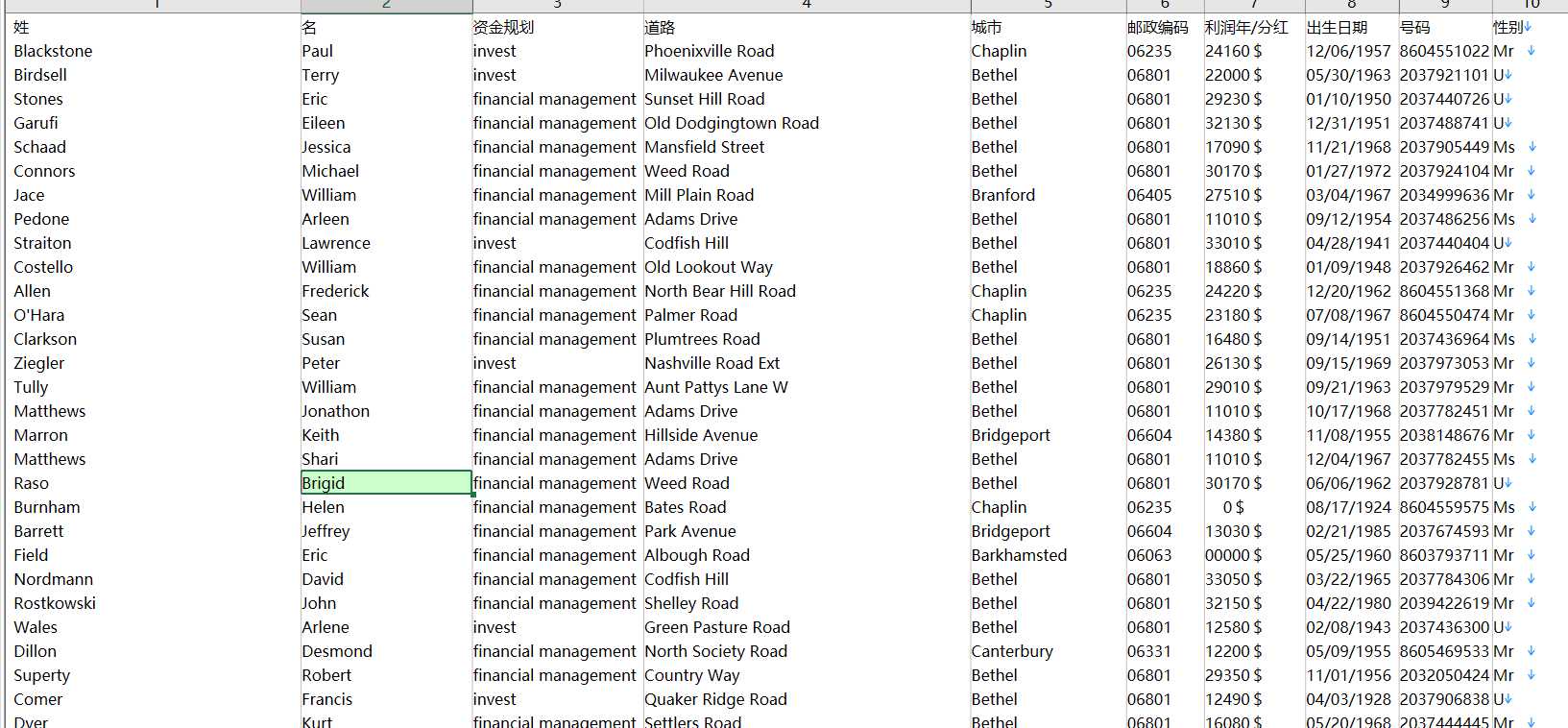Select the 00000 $ profit cell
Screen dimensions: 1568x728
1254,555
